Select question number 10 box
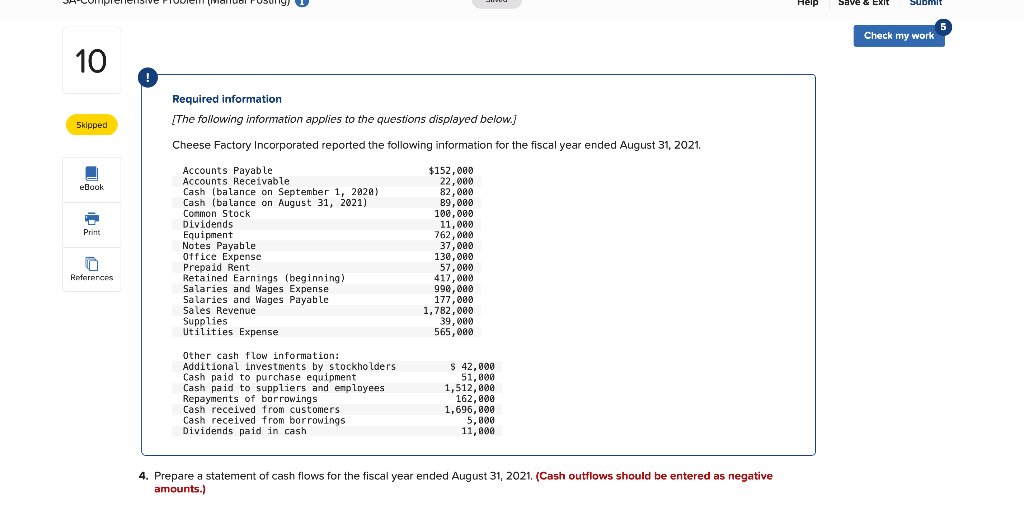Viewport: 1024px width, 519px height. [x=91, y=61]
